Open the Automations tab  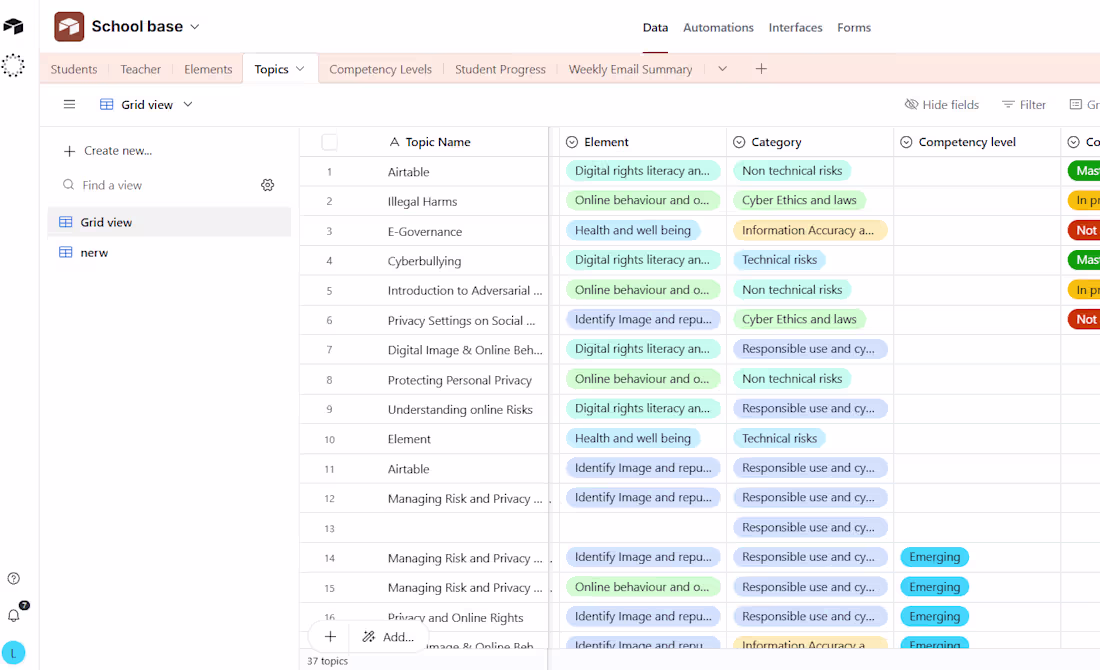(x=718, y=28)
